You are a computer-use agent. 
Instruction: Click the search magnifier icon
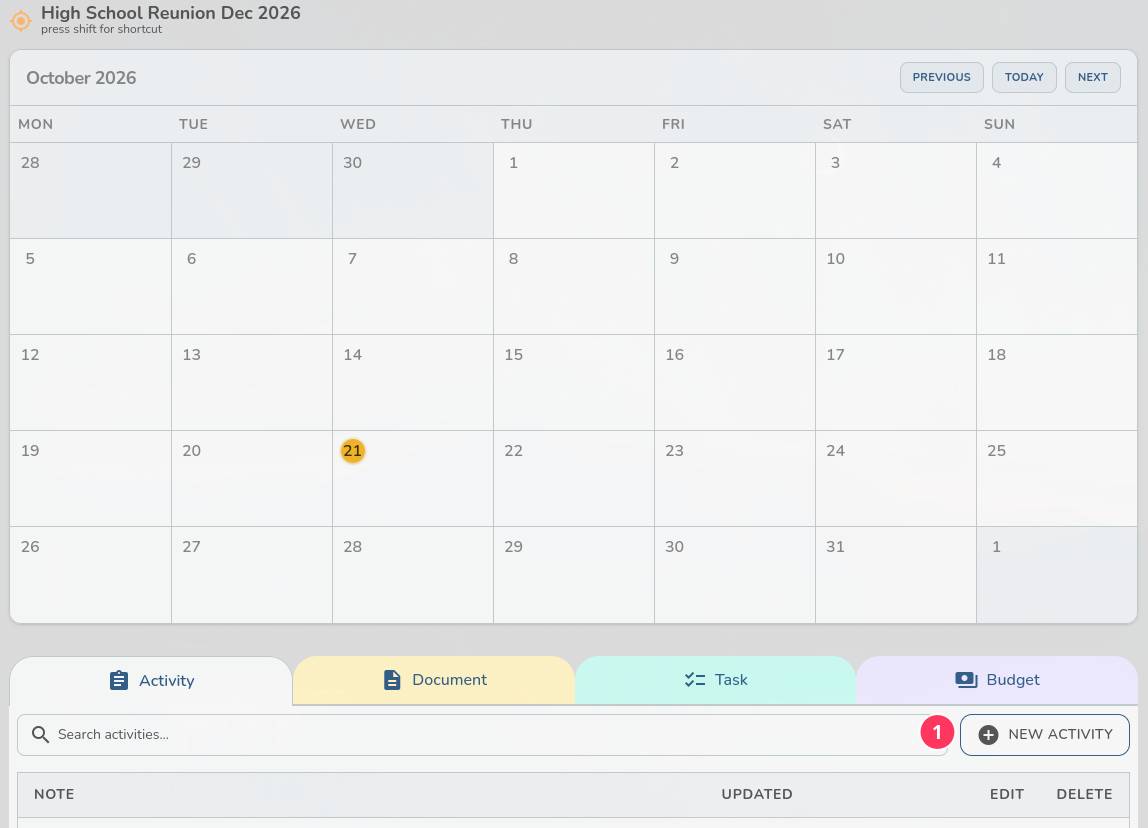click(40, 734)
